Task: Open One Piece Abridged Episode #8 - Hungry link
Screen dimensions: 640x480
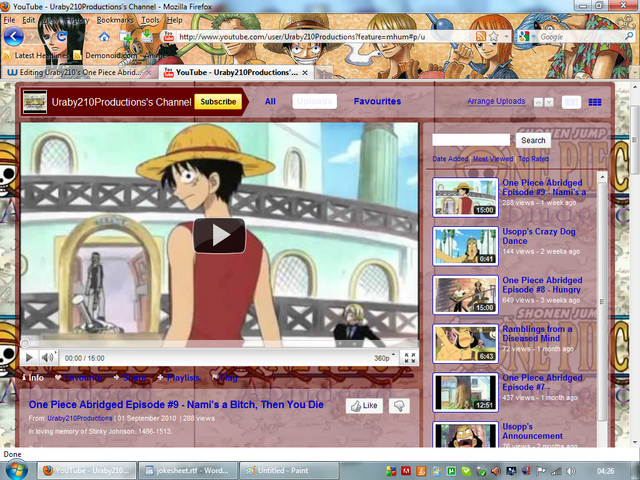Action: [x=542, y=285]
